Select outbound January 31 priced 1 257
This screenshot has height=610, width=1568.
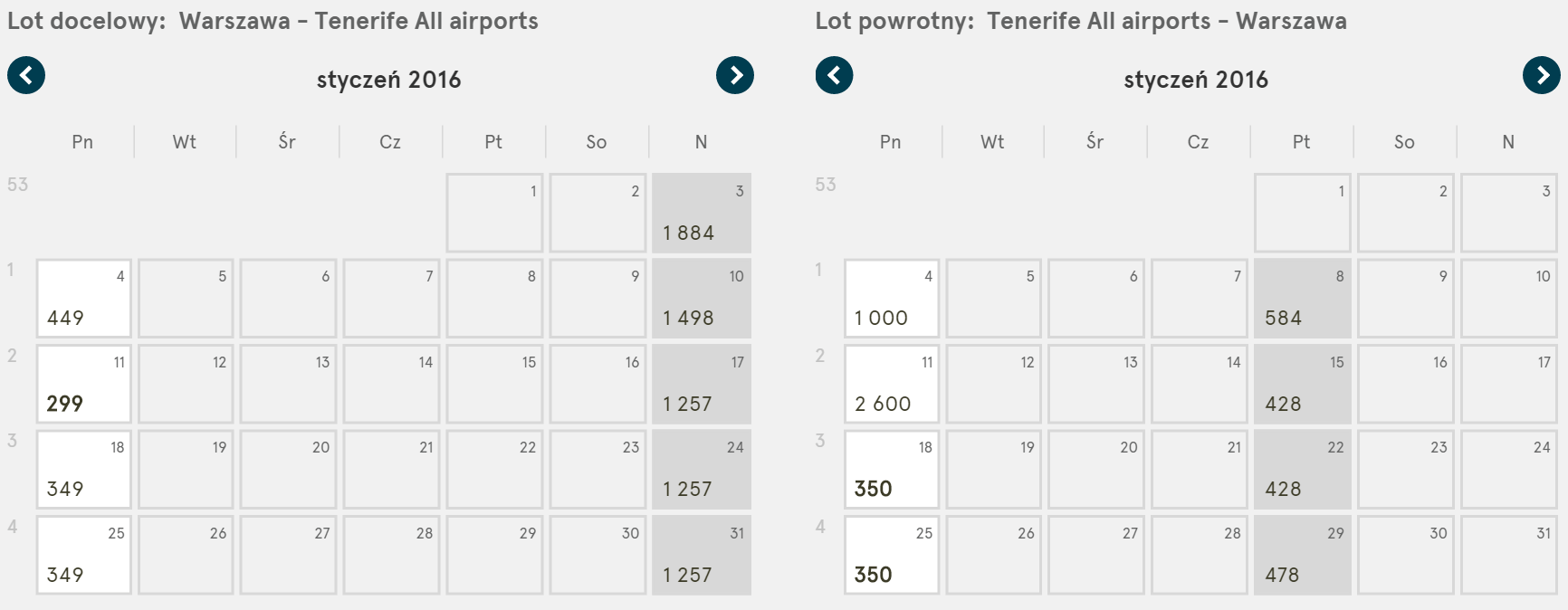click(x=702, y=555)
